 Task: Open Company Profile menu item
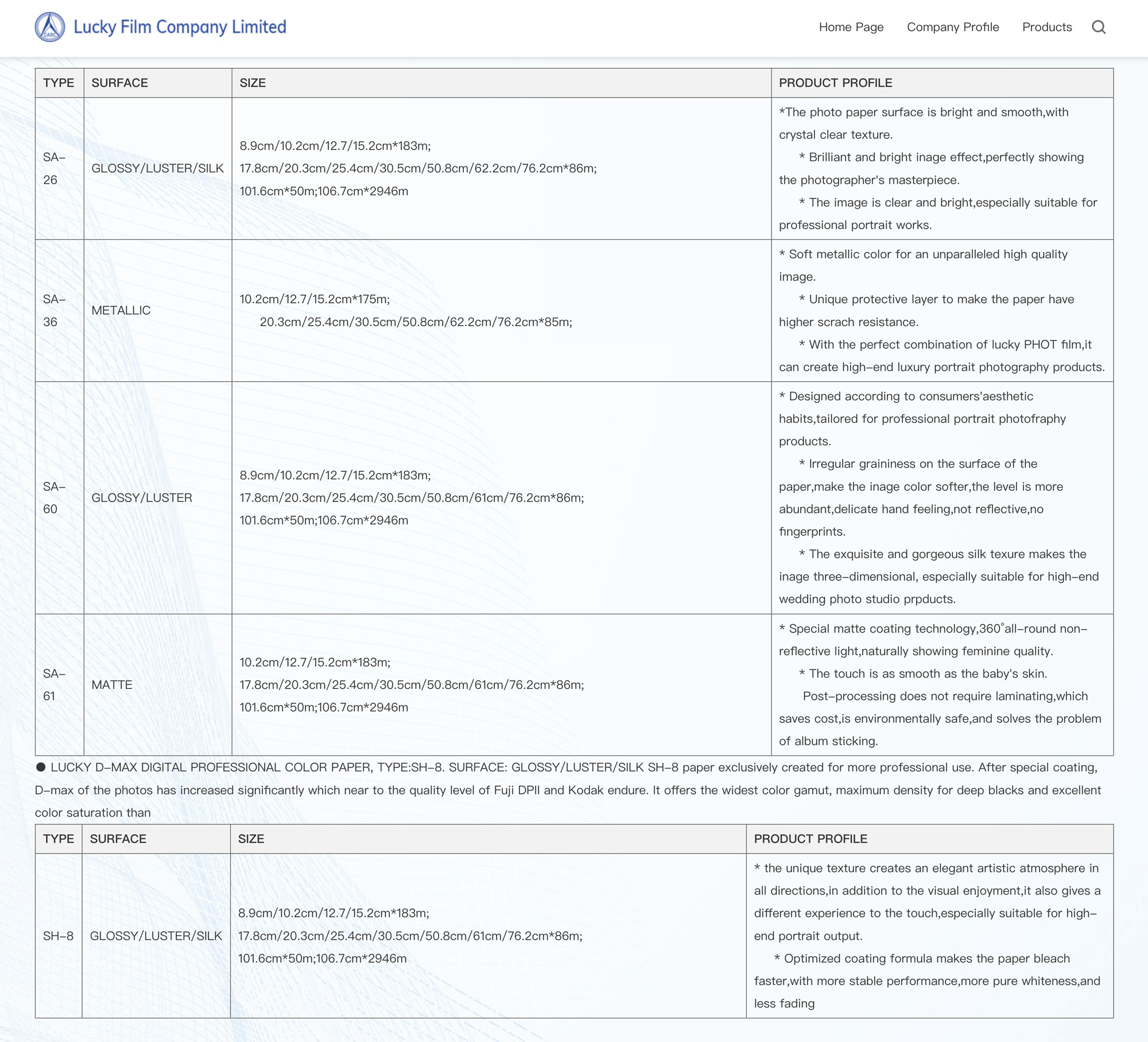click(953, 27)
